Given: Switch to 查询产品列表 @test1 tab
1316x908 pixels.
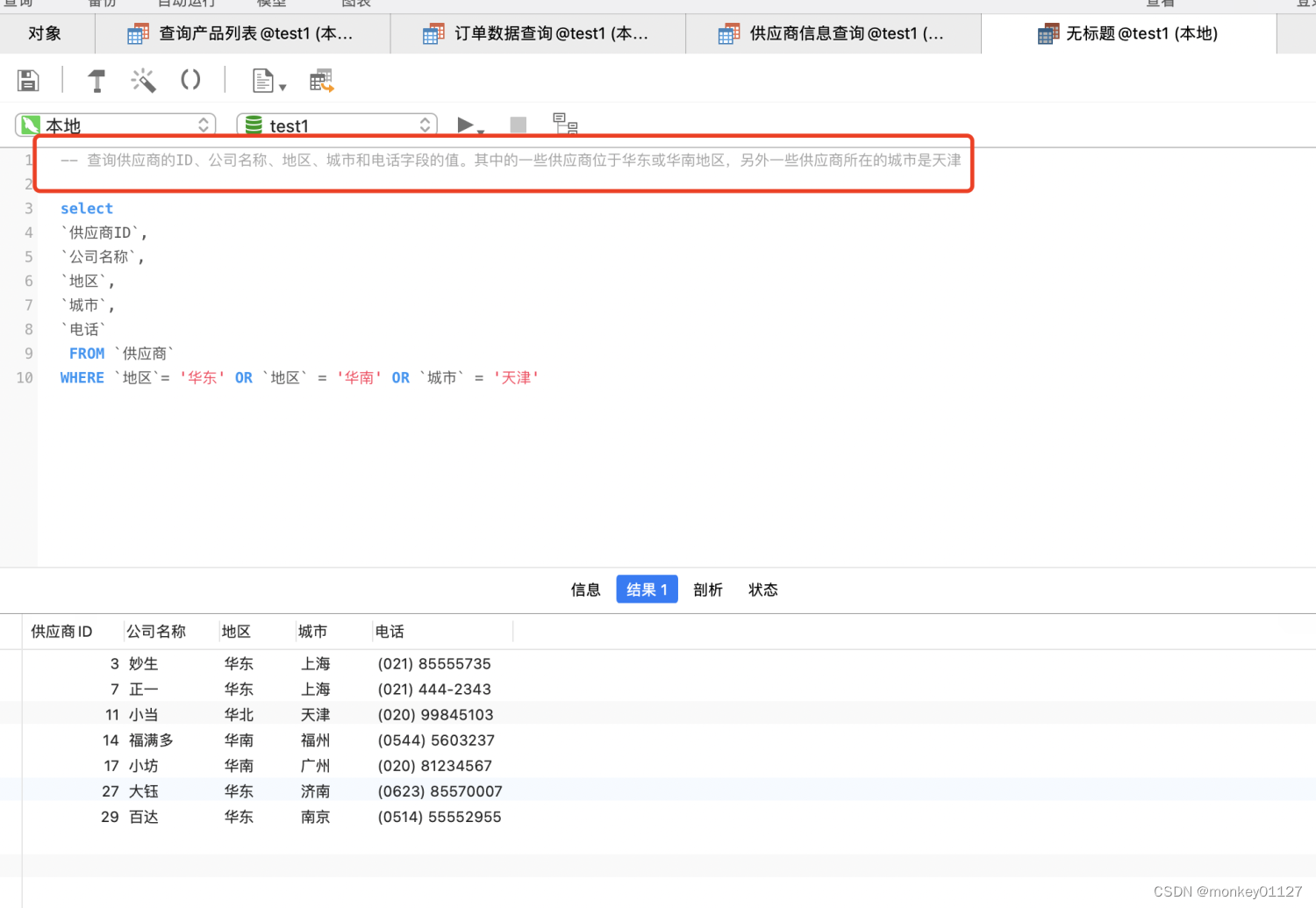Looking at the screenshot, I should 243,33.
